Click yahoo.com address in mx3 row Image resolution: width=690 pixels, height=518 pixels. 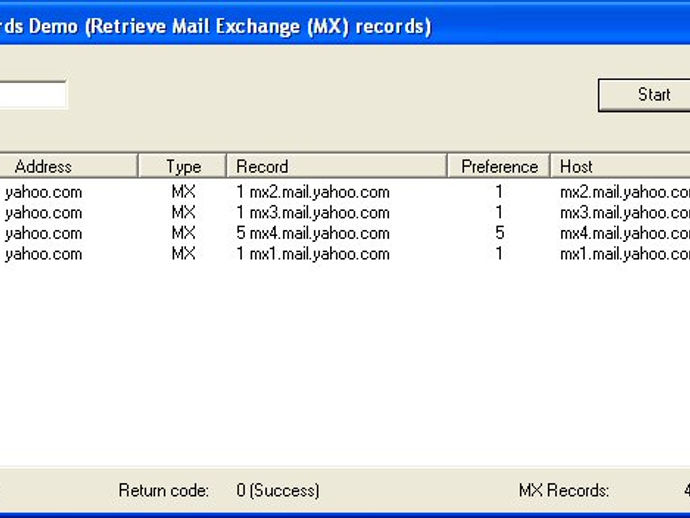point(44,213)
